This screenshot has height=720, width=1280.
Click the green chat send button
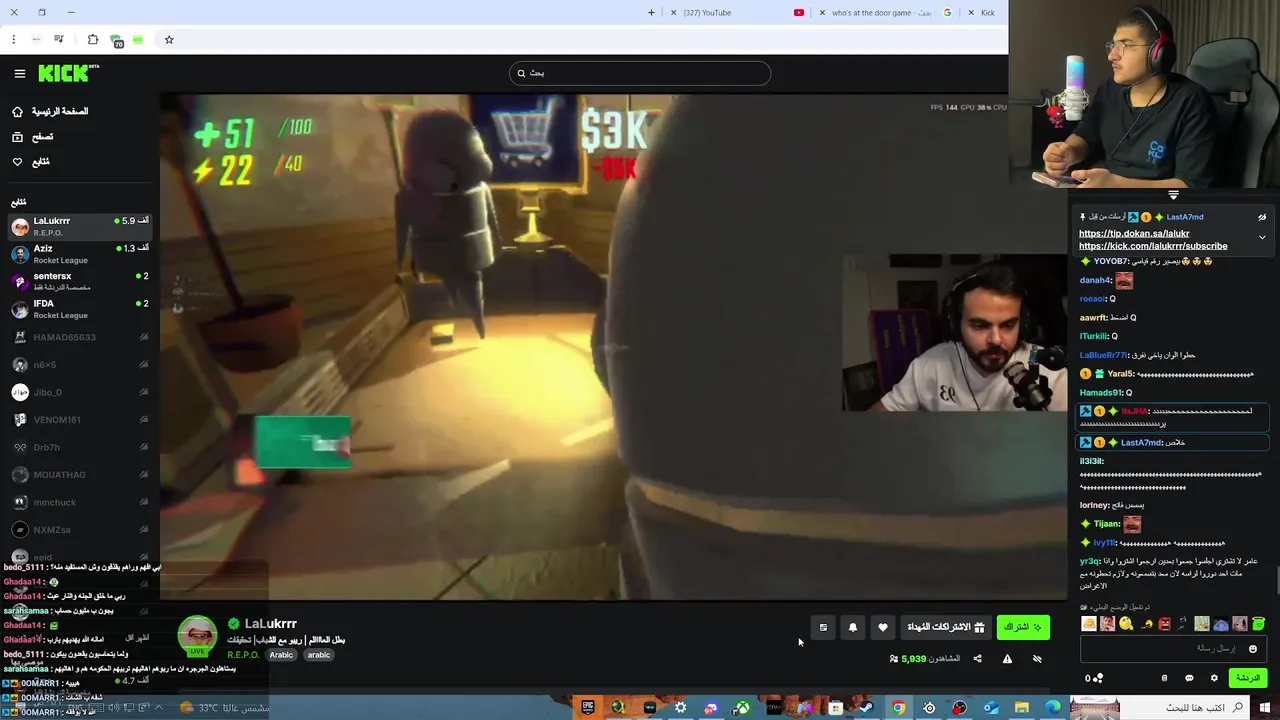click(x=1248, y=678)
